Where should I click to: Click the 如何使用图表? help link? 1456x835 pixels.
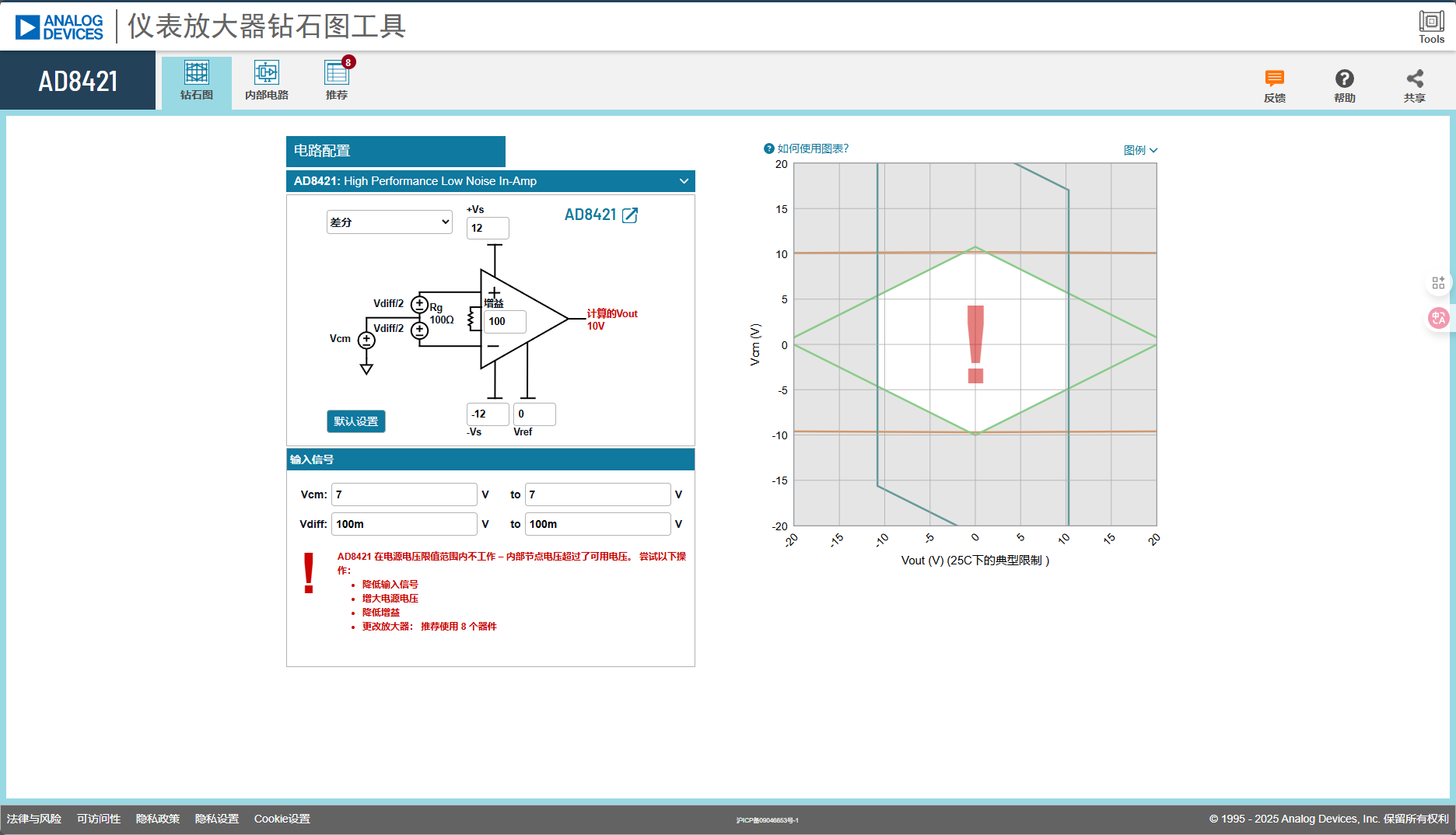(x=807, y=148)
